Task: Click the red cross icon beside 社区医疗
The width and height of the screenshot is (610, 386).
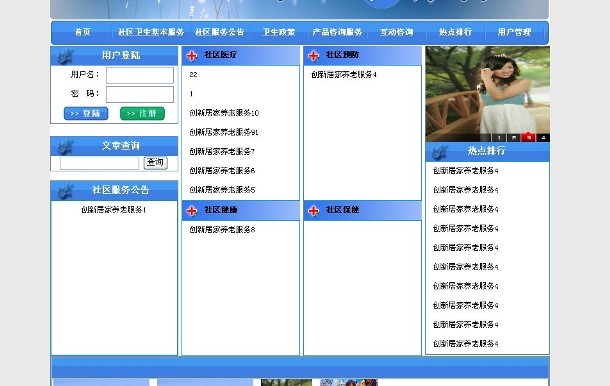Action: pos(192,56)
